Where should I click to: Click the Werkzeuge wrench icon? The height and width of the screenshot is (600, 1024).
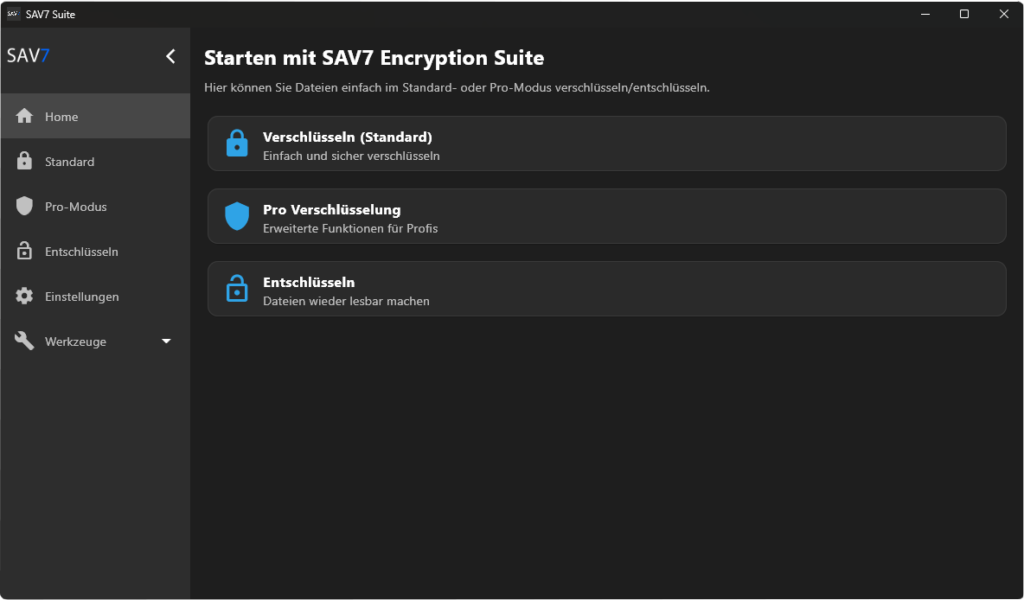click(22, 341)
